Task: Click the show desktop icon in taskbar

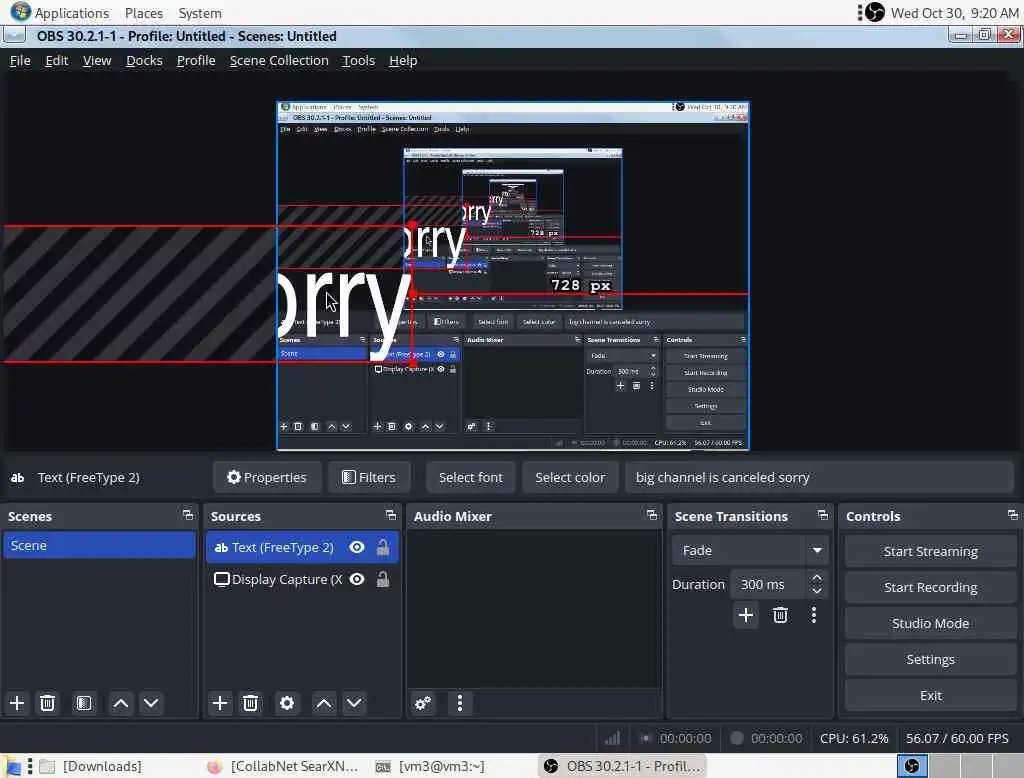Action: [12, 766]
